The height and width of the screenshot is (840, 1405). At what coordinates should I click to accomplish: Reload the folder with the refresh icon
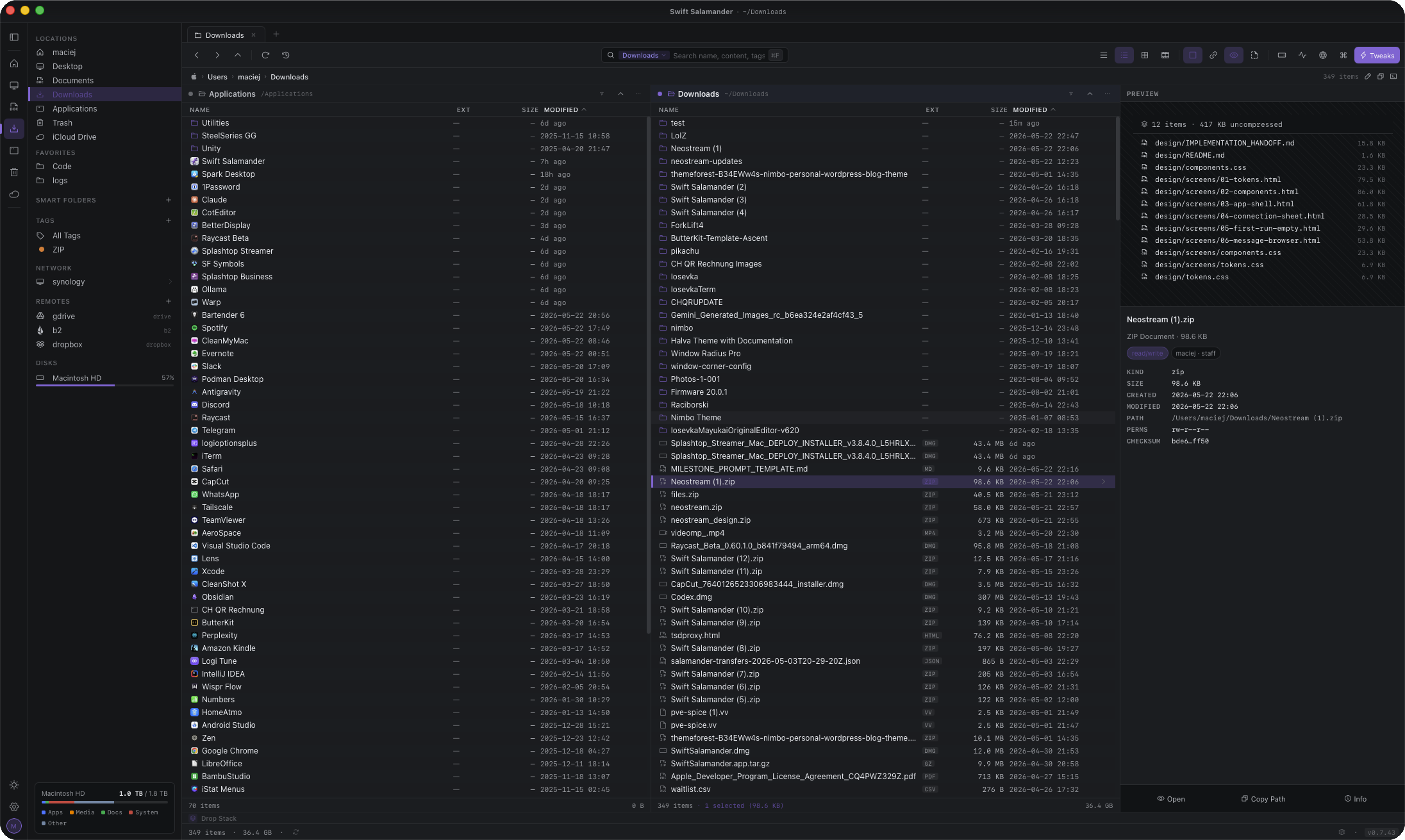[x=265, y=55]
